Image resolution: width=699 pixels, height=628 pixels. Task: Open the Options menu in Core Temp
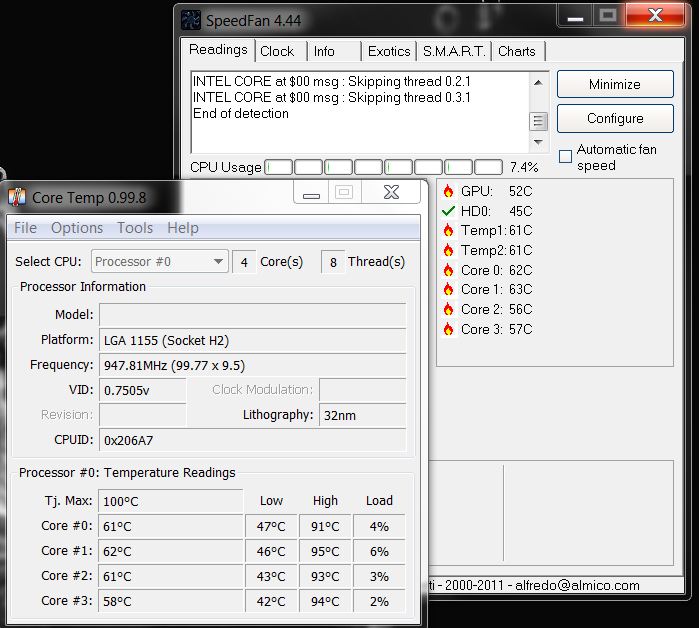click(77, 228)
